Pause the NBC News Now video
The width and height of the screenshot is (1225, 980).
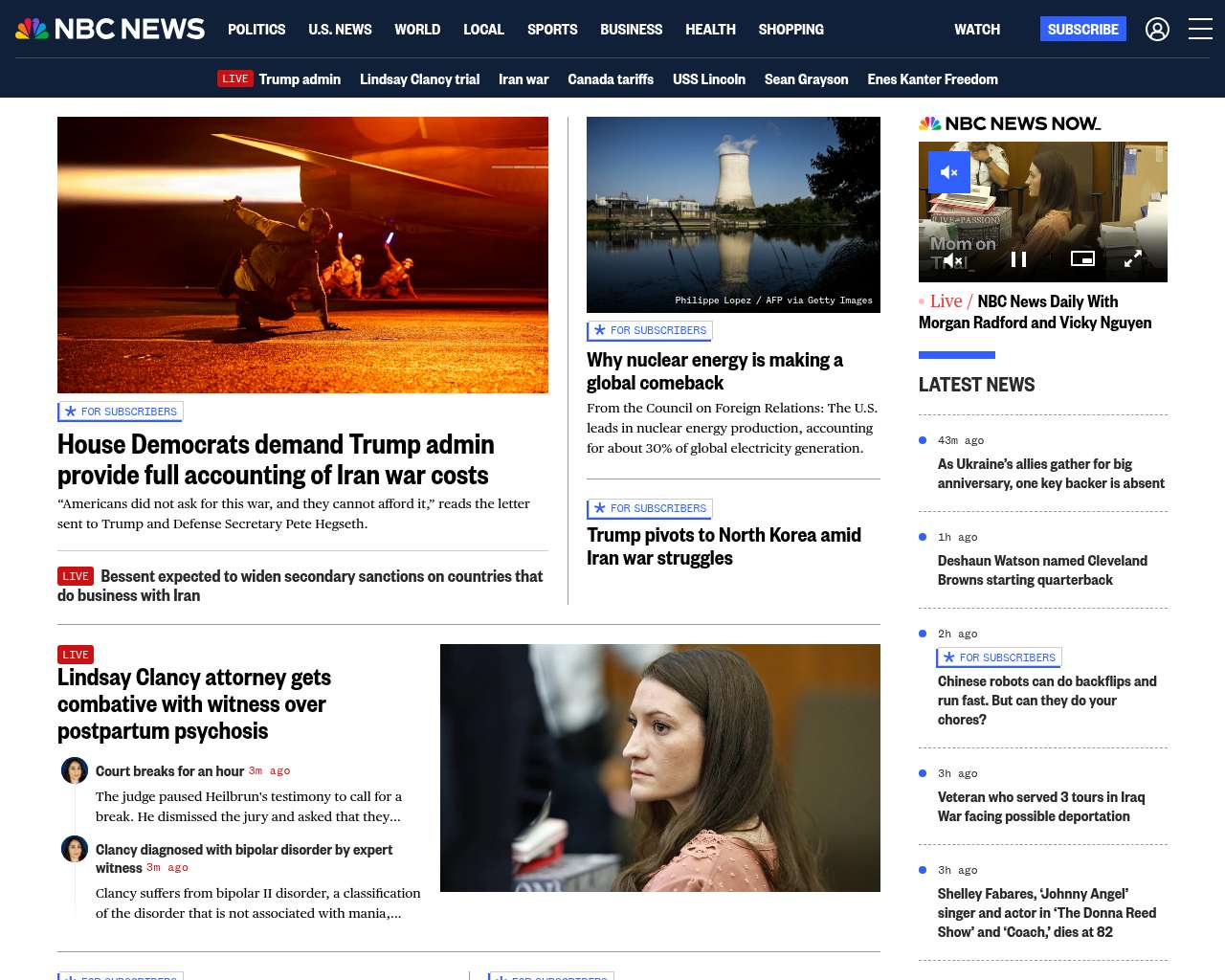tap(1018, 259)
